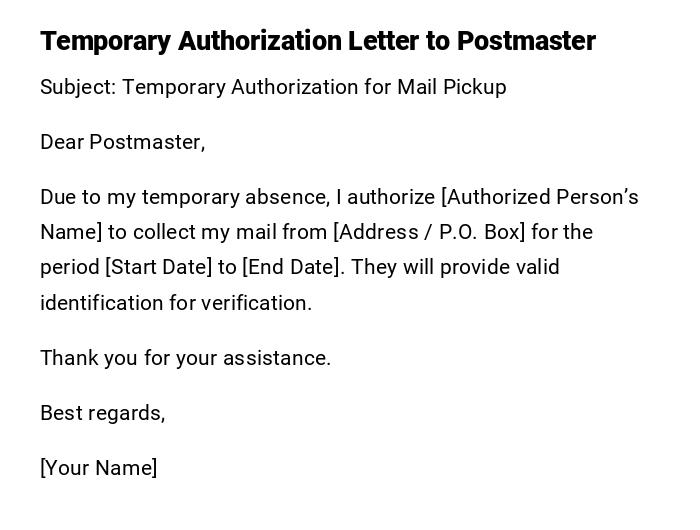Click the "Subject:" label text
The height and width of the screenshot is (530, 700).
pos(78,87)
